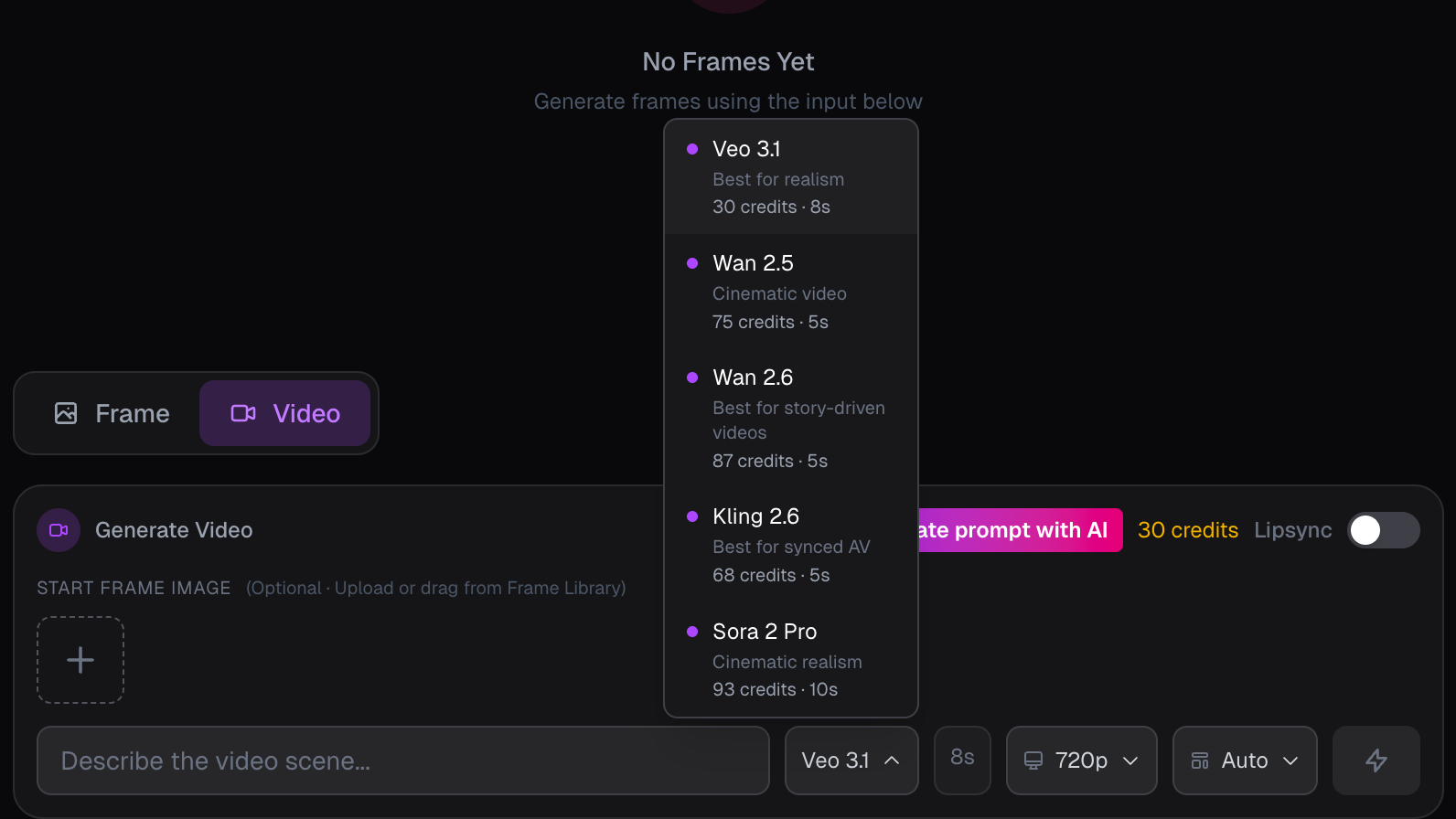Viewport: 1456px width, 819px height.
Task: Click the monitor icon in the resolution selector
Action: pyautogui.click(x=1033, y=760)
